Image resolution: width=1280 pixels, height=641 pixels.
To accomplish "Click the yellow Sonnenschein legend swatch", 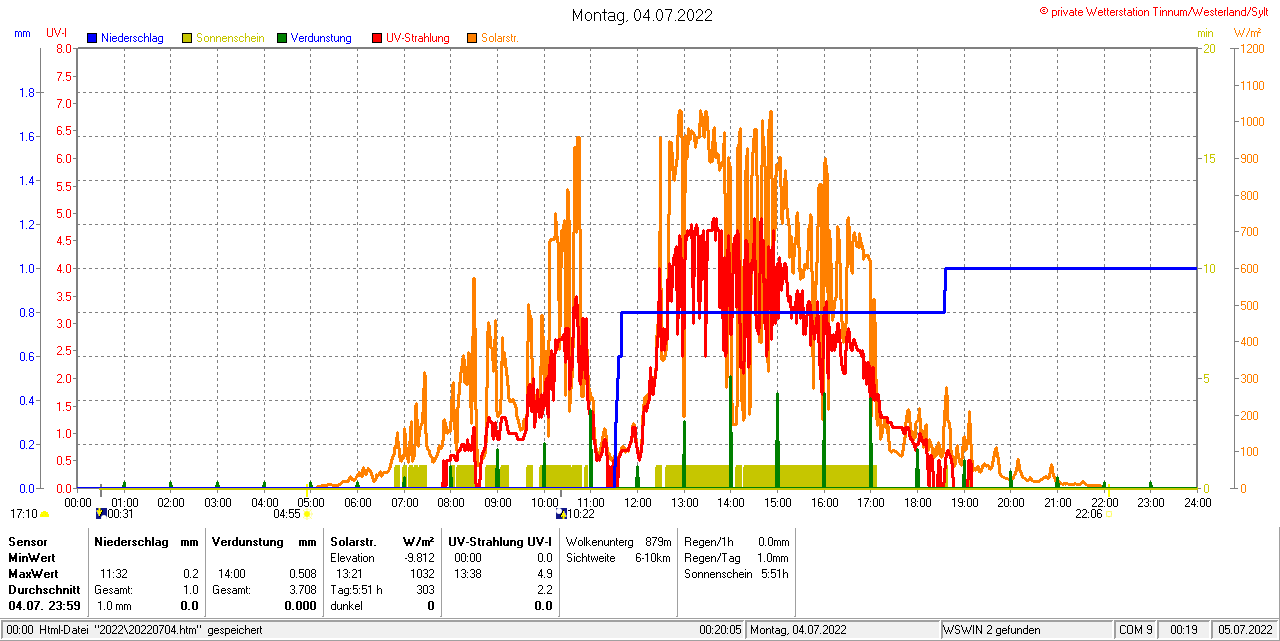I will [x=188, y=38].
